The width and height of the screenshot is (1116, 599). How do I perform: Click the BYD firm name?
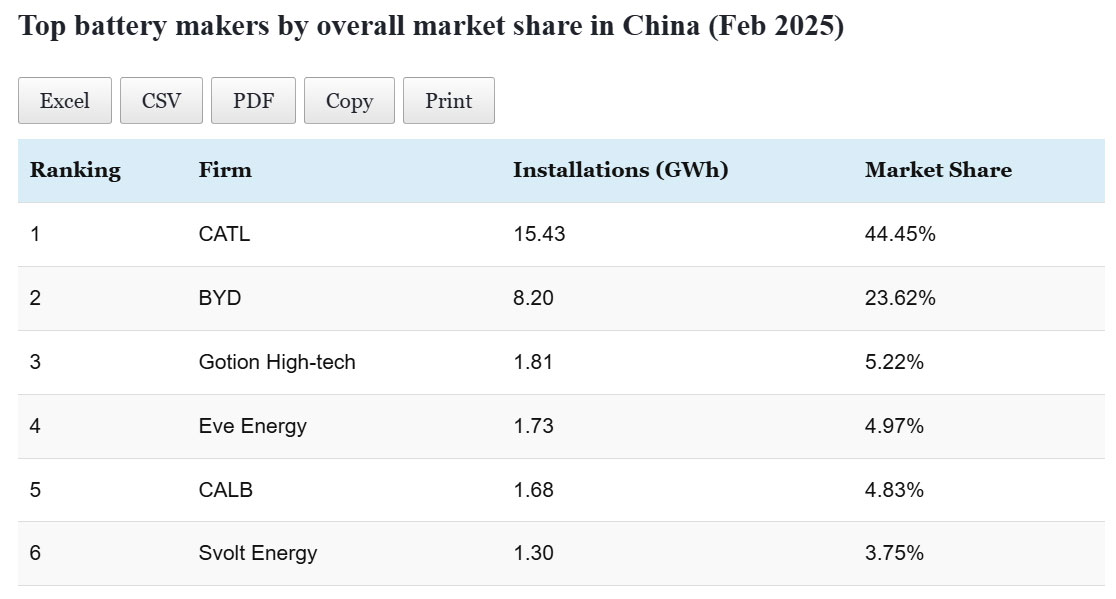pyautogui.click(x=220, y=298)
